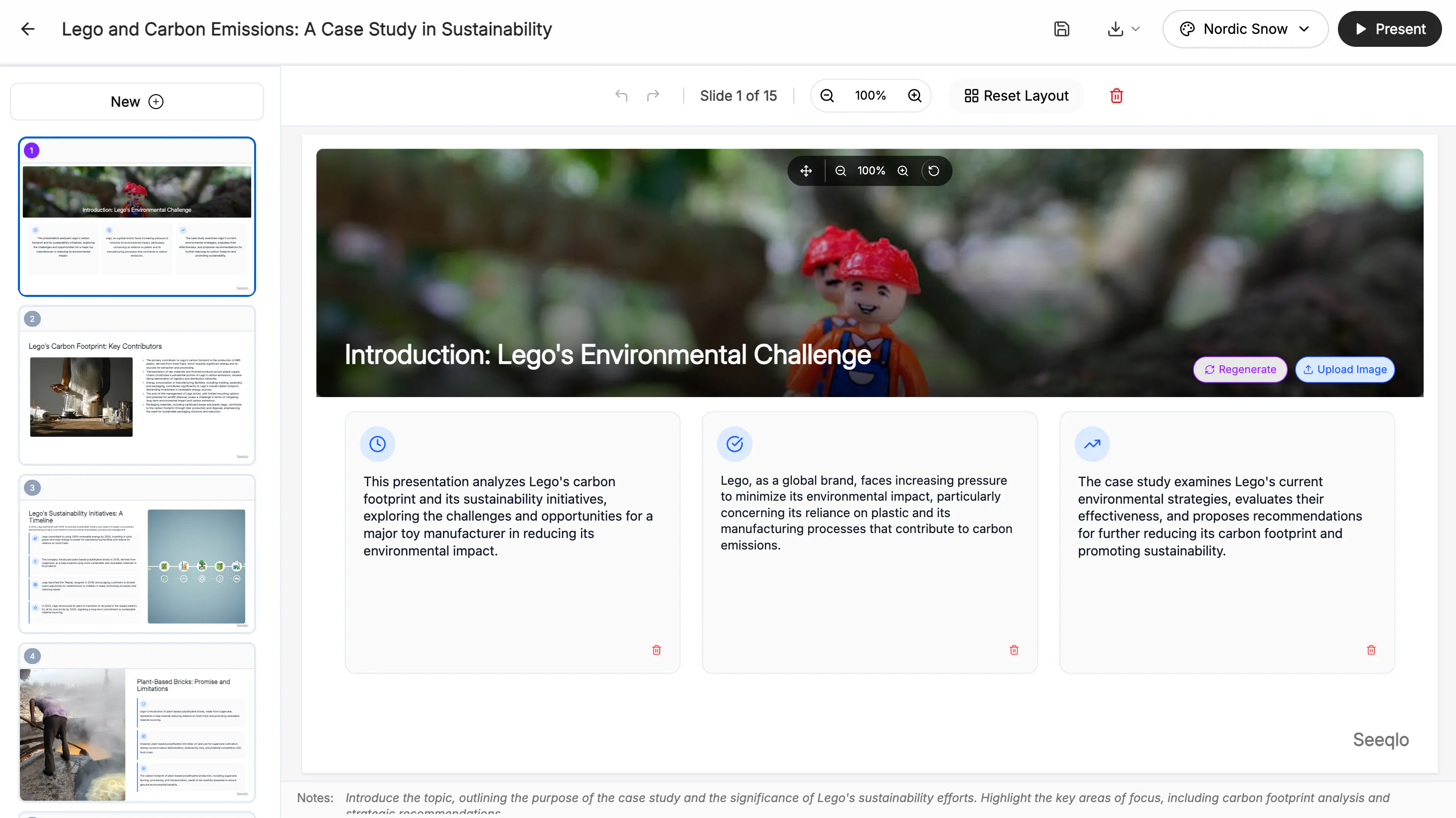The width and height of the screenshot is (1456, 818).
Task: Zoom out the header image
Action: [841, 170]
